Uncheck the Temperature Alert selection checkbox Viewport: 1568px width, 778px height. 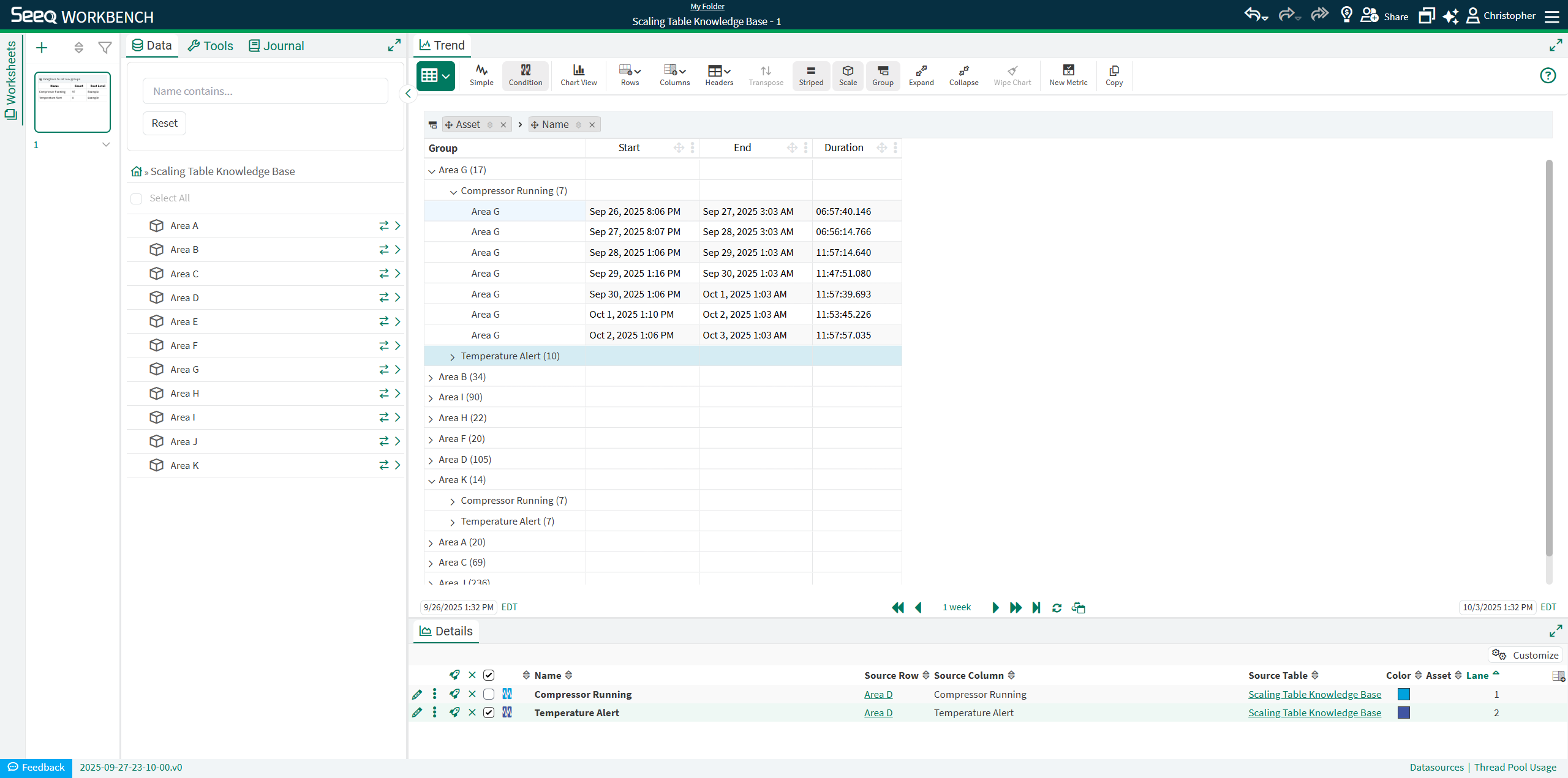[x=488, y=713]
